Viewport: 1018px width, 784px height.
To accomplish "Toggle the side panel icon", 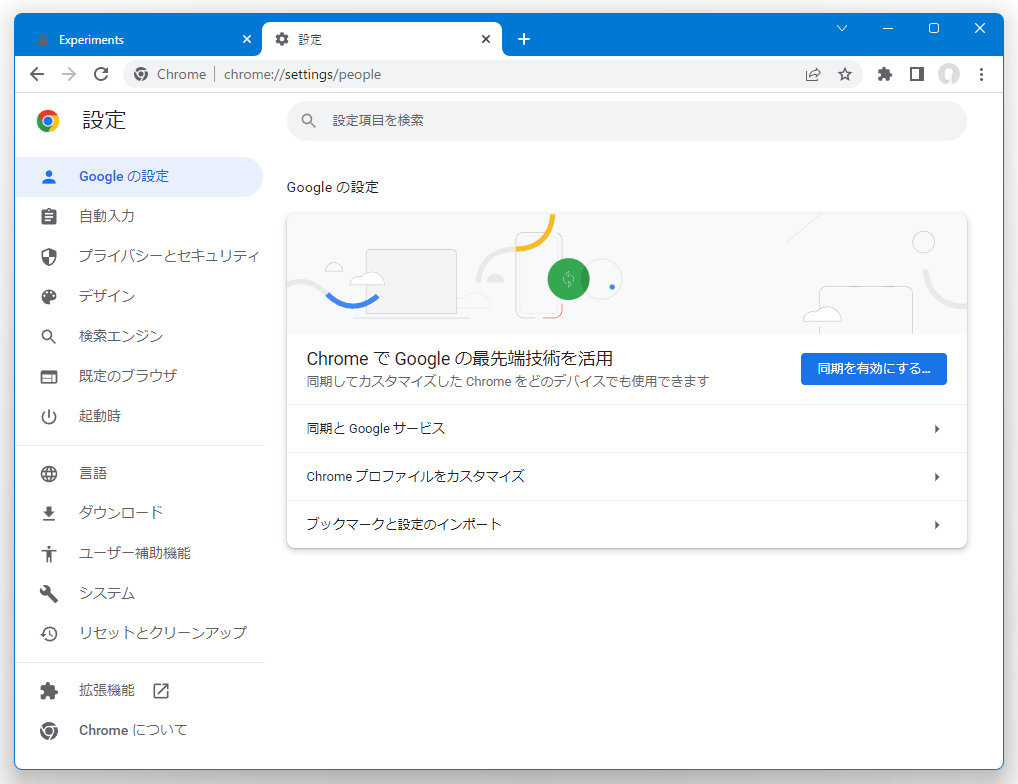I will point(917,75).
